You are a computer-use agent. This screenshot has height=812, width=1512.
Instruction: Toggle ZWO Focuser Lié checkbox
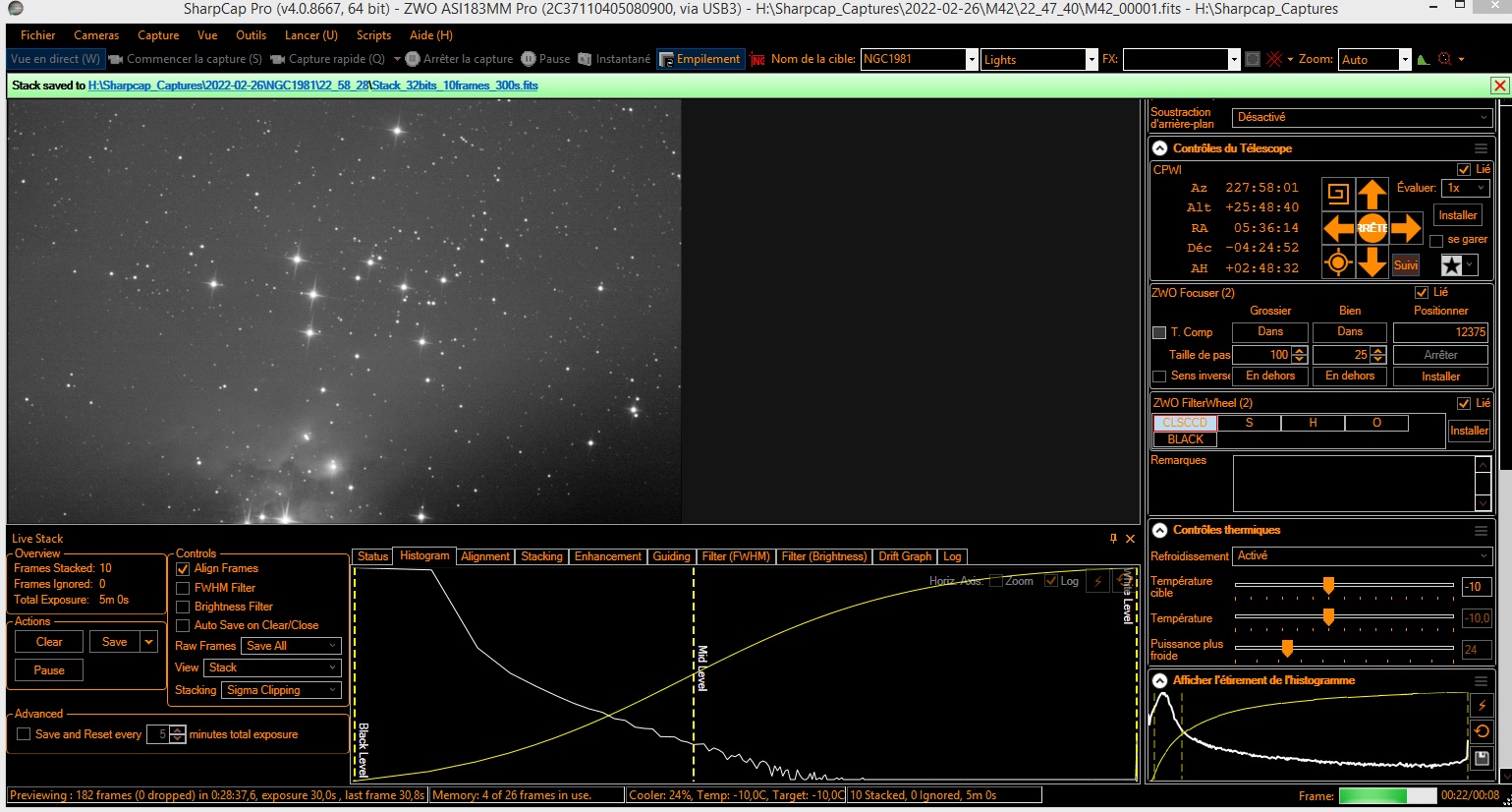1422,292
